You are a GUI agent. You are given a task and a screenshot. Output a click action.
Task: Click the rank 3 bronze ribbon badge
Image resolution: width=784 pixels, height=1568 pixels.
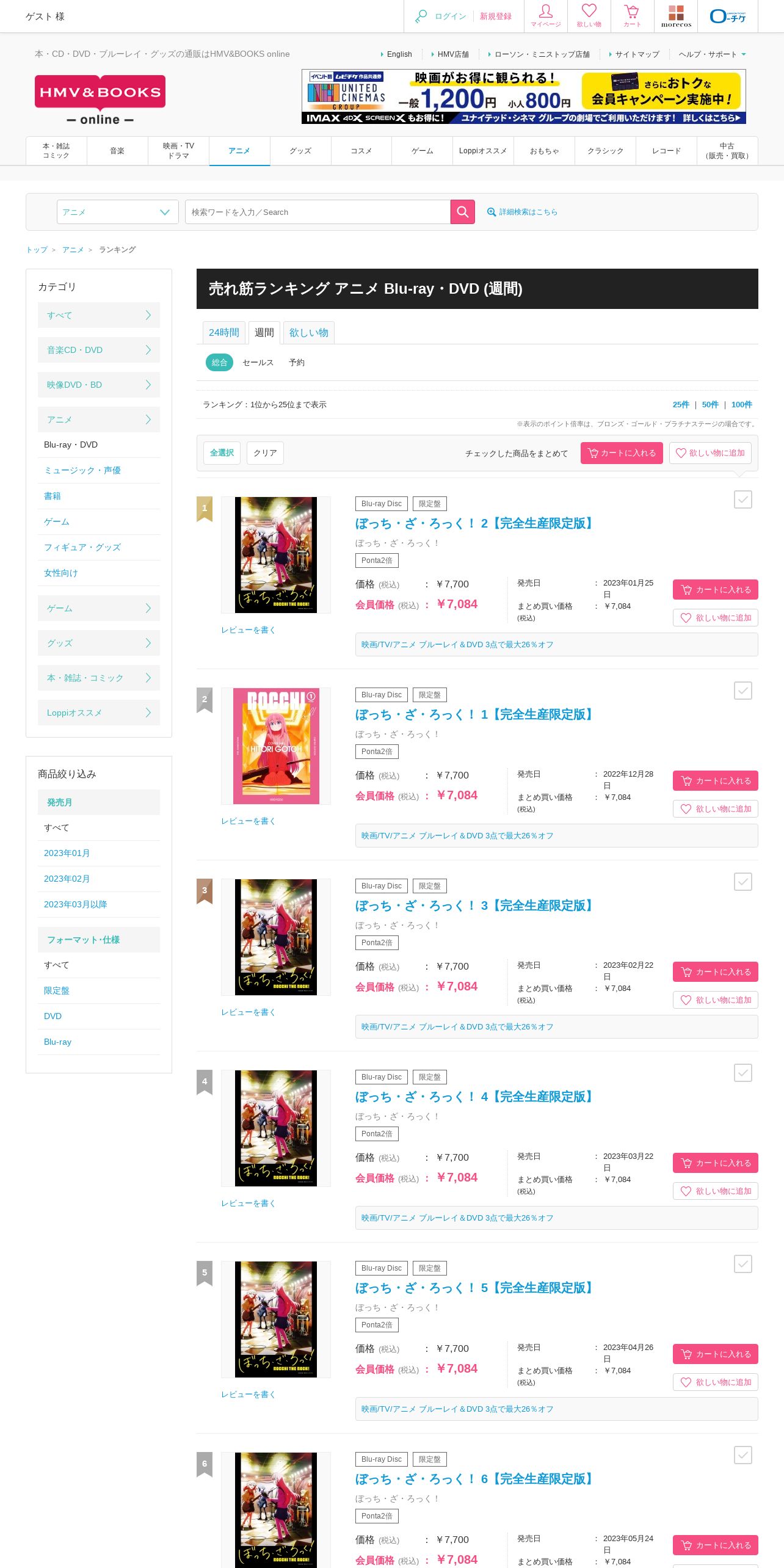(x=205, y=891)
